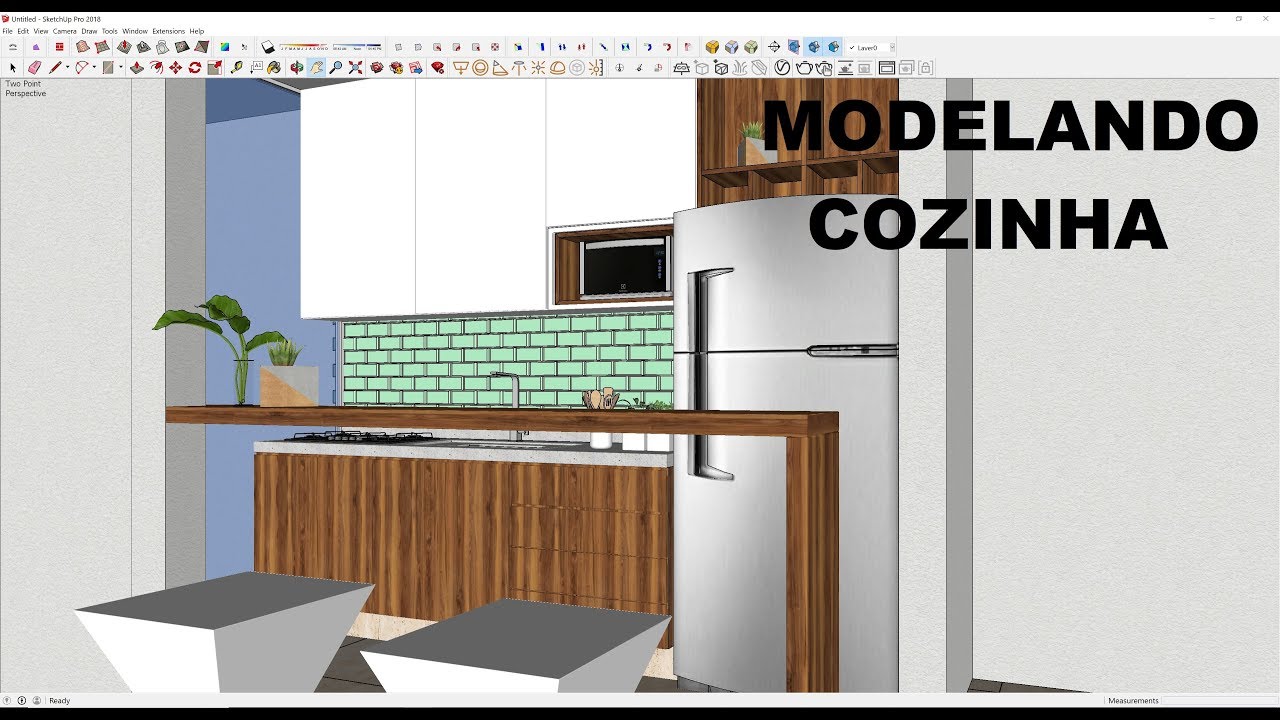Open the File menu
The image size is (1280, 720).
(7, 31)
